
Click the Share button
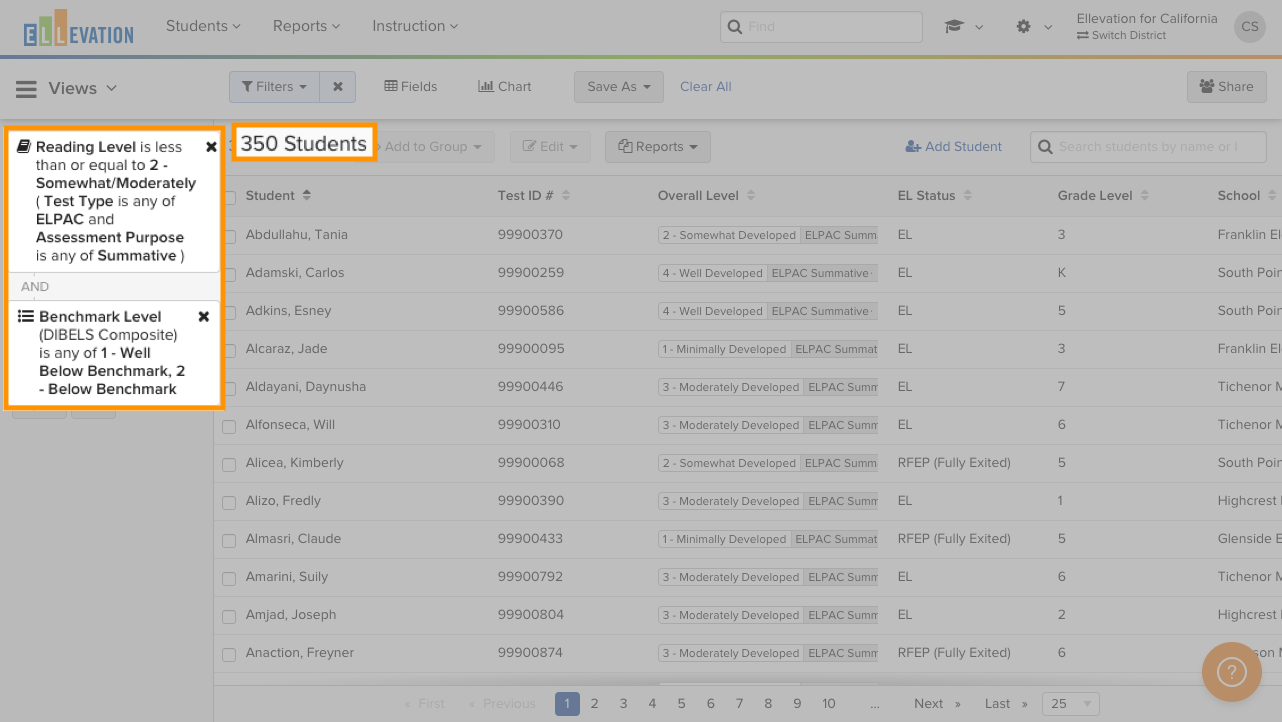1226,87
